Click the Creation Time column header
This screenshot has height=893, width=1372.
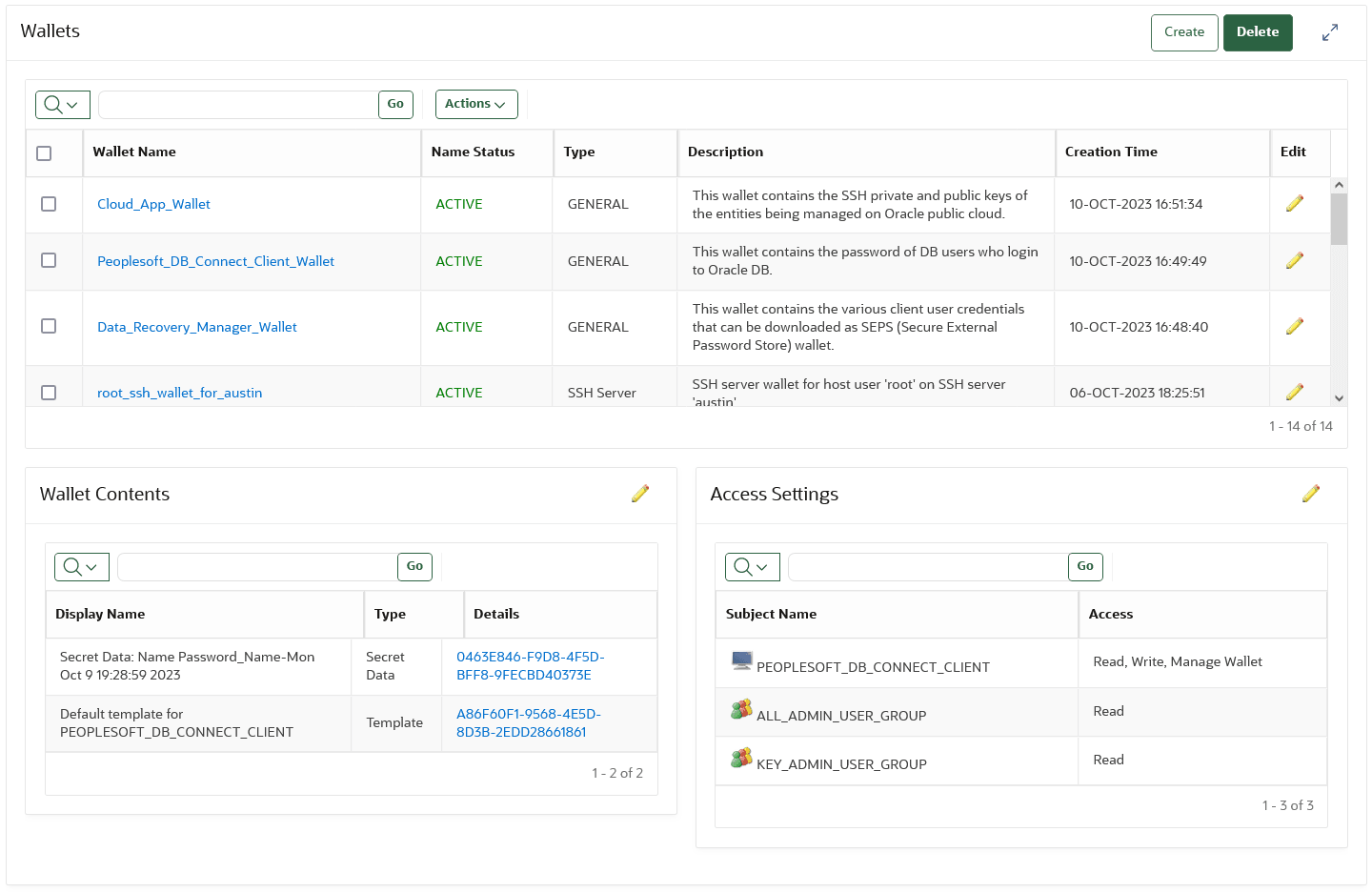1111,152
